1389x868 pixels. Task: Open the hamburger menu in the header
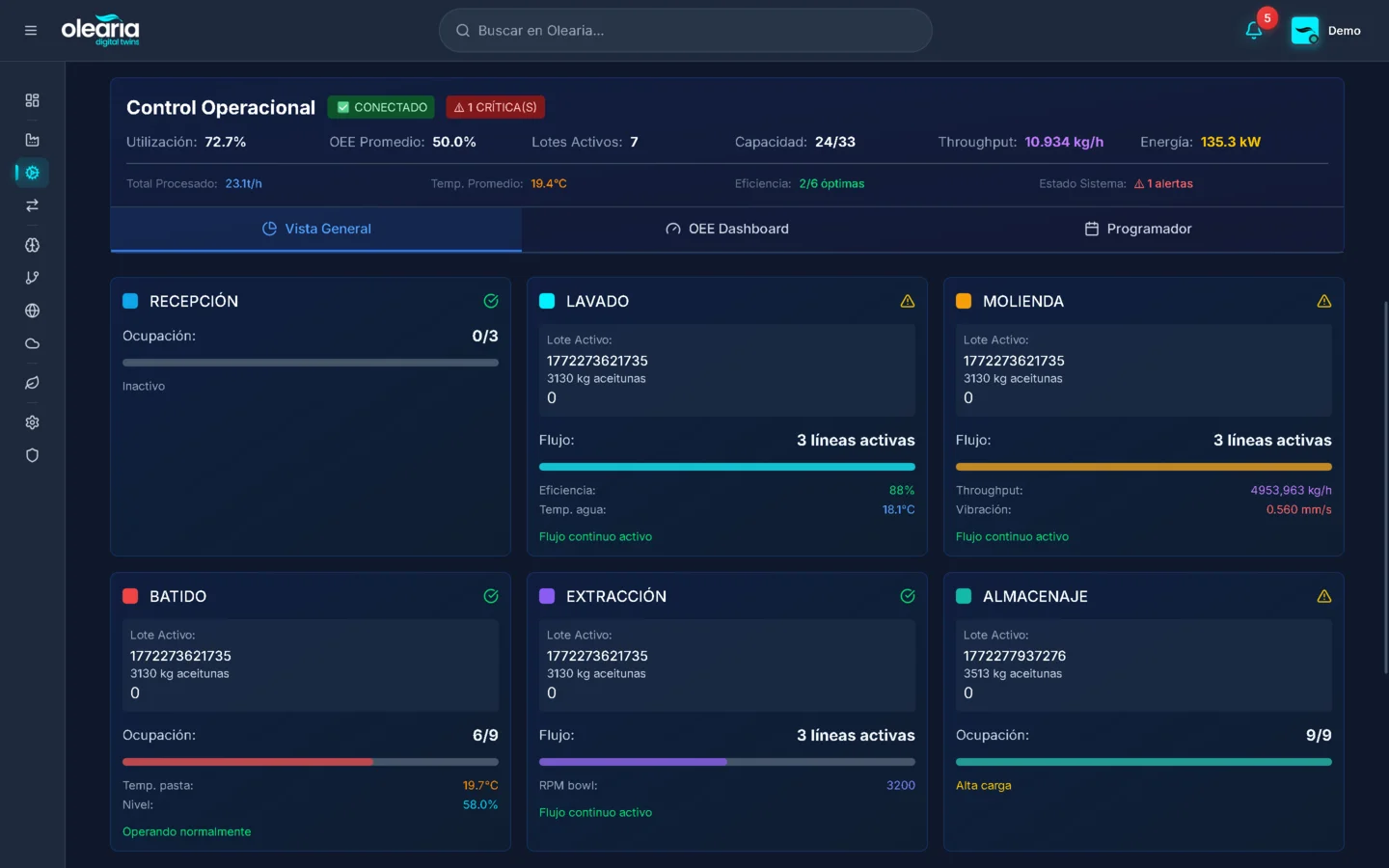click(x=31, y=31)
